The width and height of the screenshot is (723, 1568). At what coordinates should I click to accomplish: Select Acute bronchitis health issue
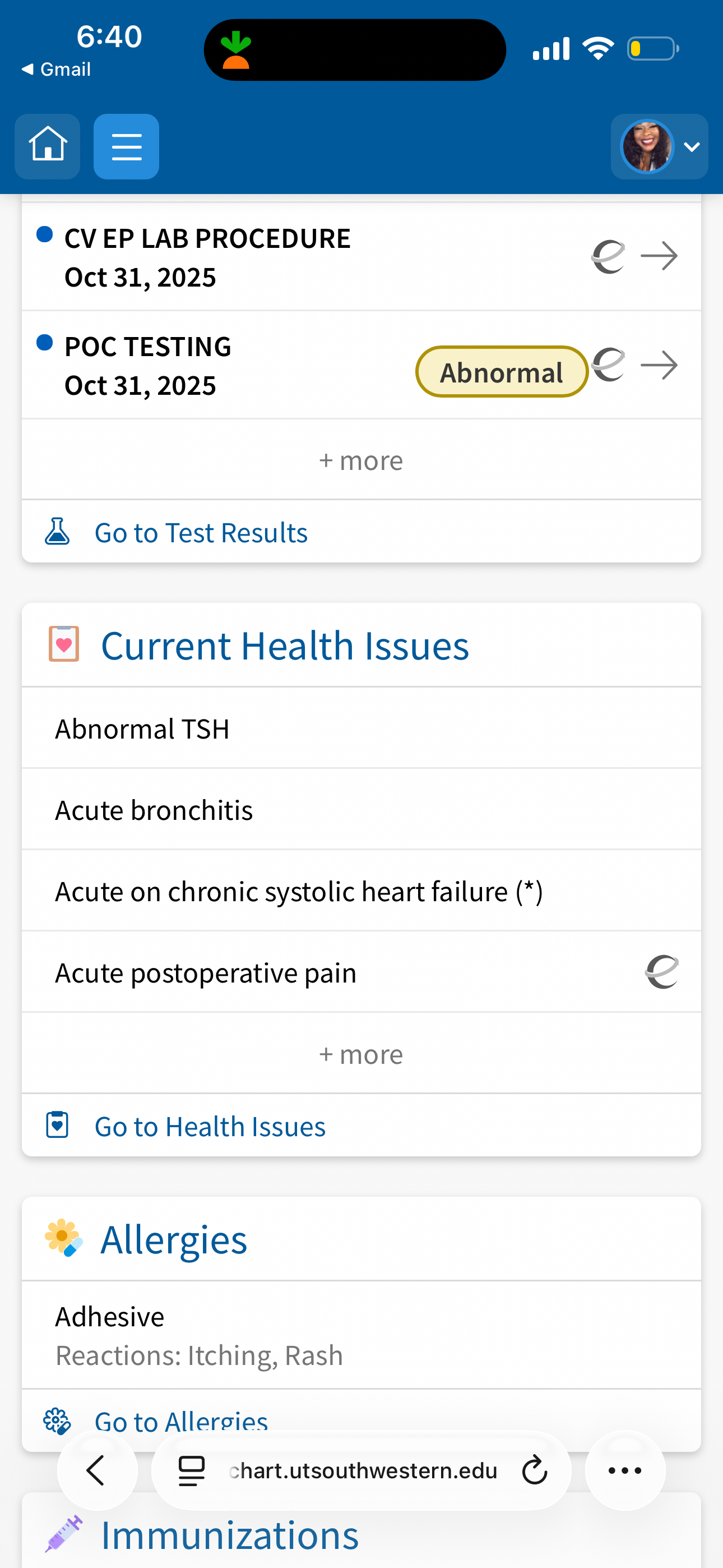(x=154, y=810)
